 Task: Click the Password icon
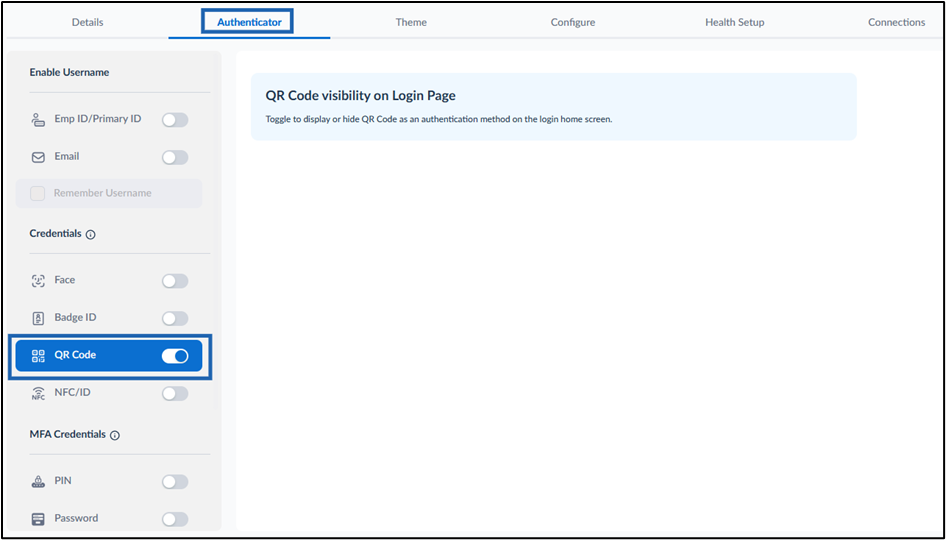pos(38,519)
